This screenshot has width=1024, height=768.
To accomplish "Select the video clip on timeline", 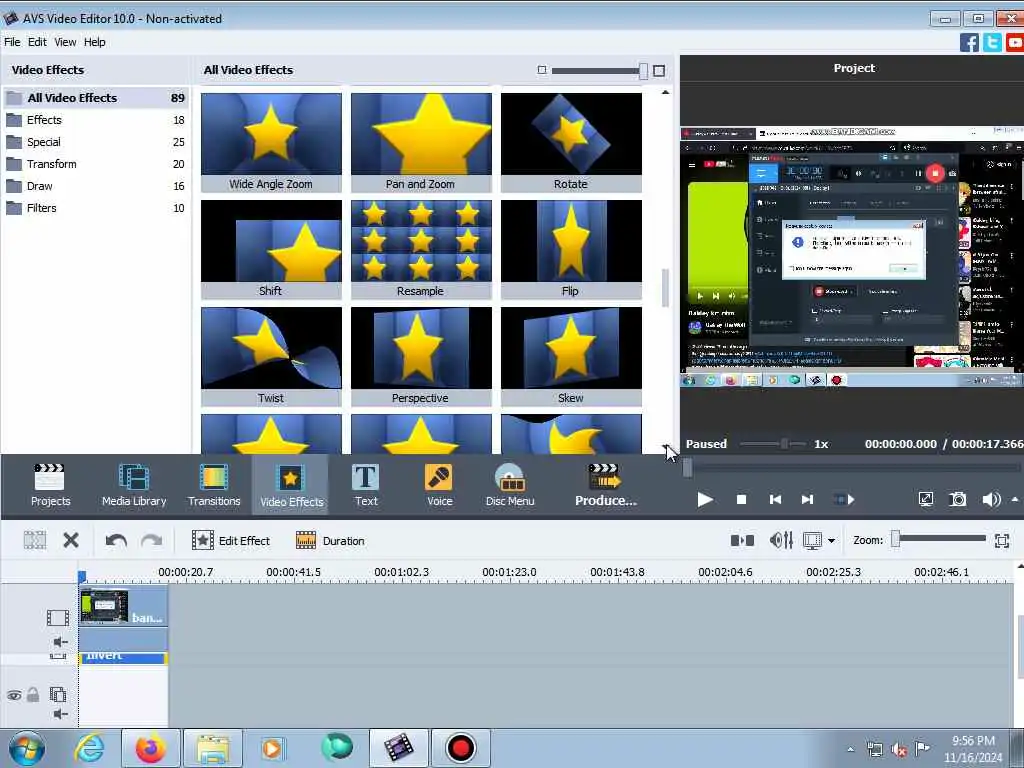I will click(123, 606).
